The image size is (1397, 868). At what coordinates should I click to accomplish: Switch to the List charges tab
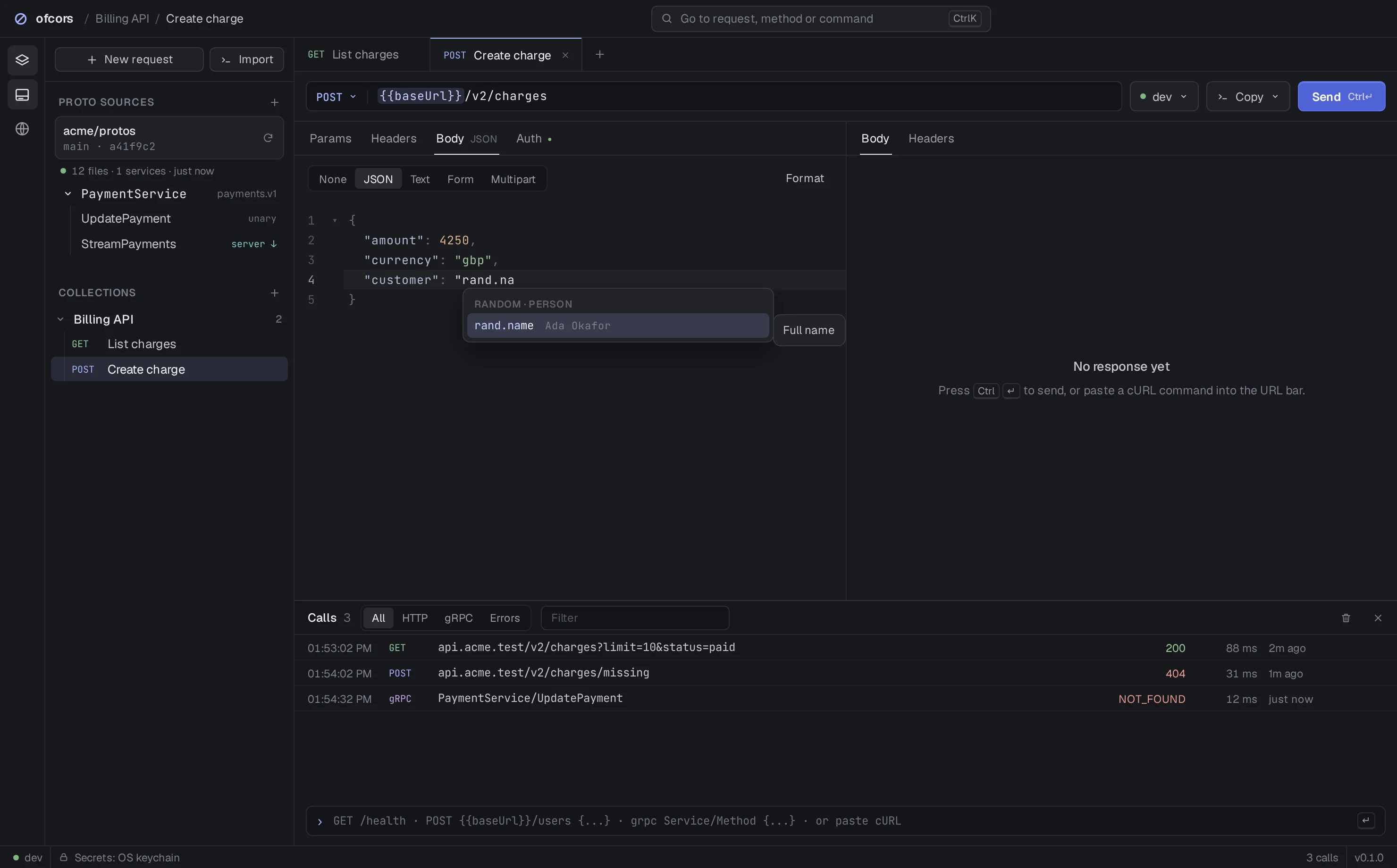coord(362,55)
